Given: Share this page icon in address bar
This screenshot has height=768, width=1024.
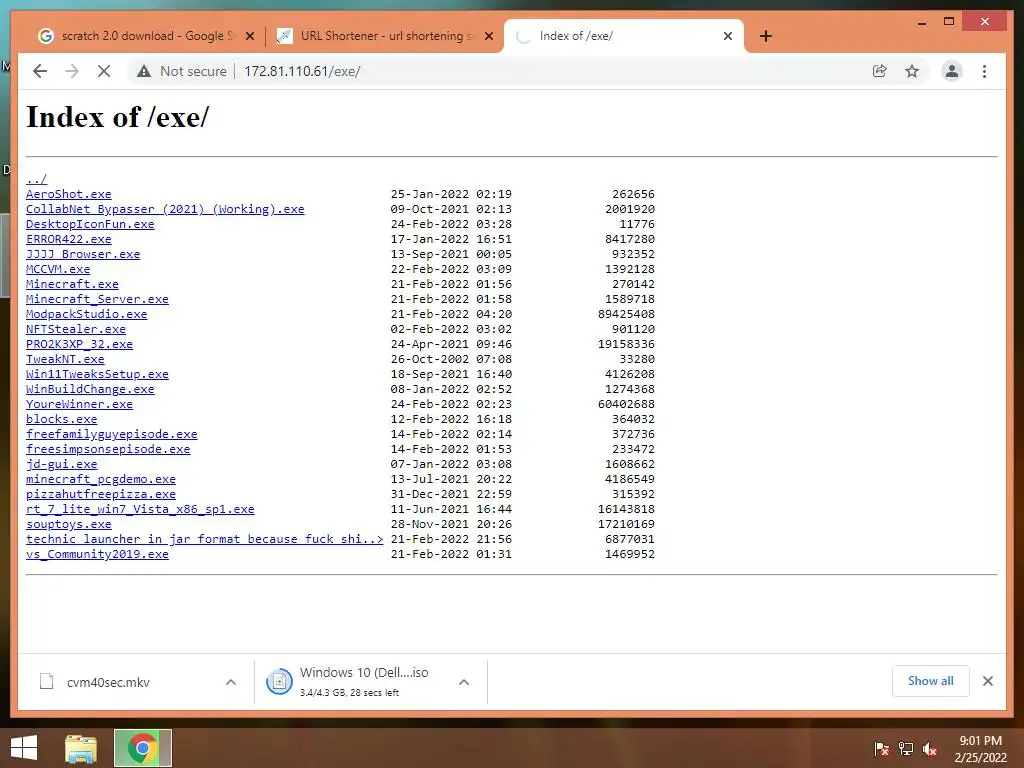Looking at the screenshot, I should [880, 71].
